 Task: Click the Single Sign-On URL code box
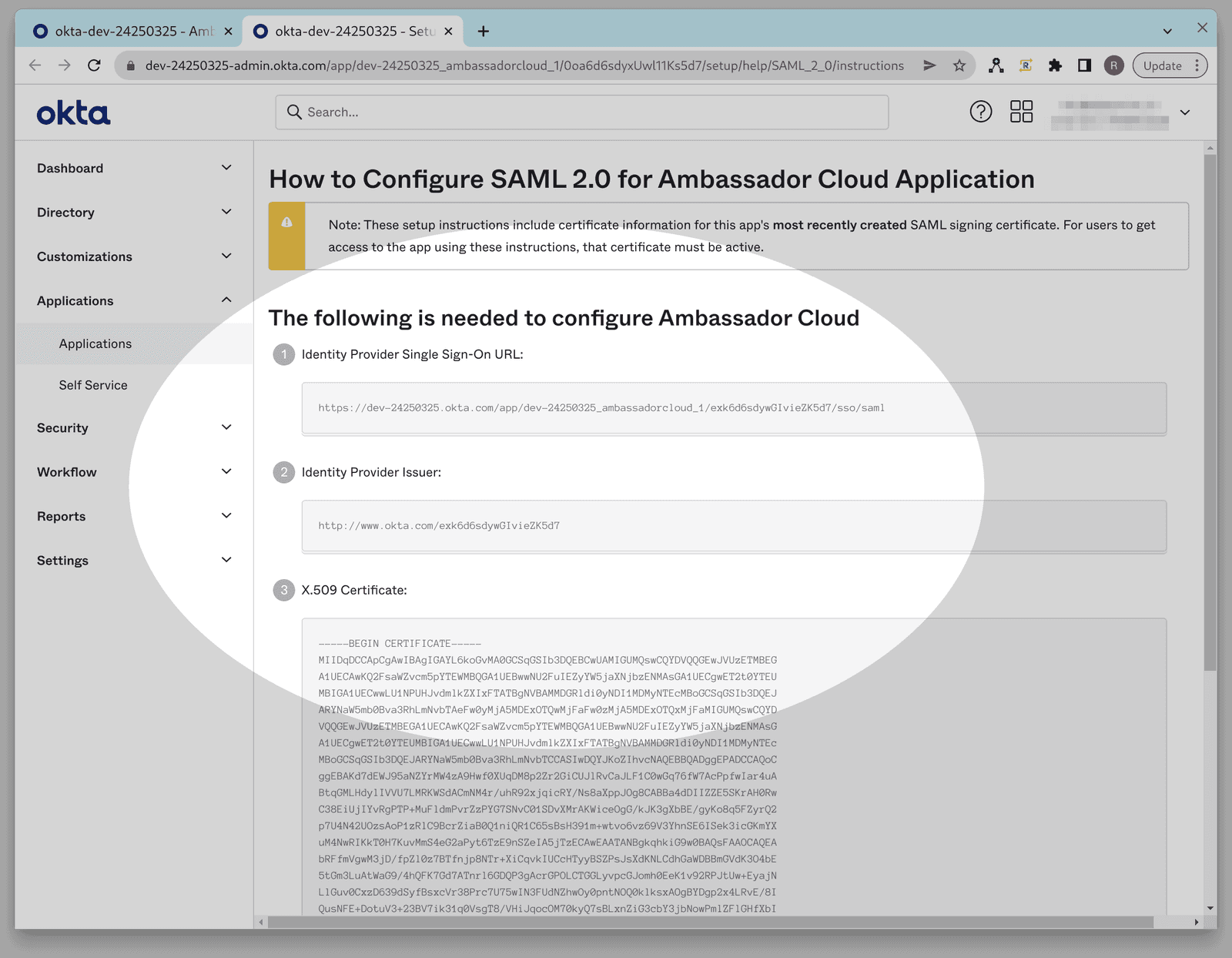pyautogui.click(x=734, y=408)
